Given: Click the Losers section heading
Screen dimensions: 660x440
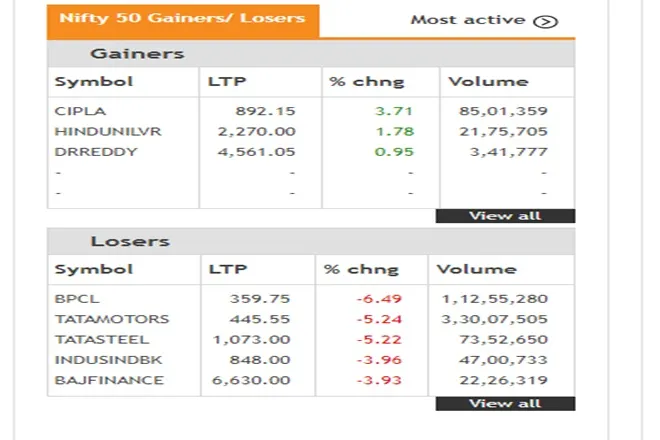Looking at the screenshot, I should point(130,241).
